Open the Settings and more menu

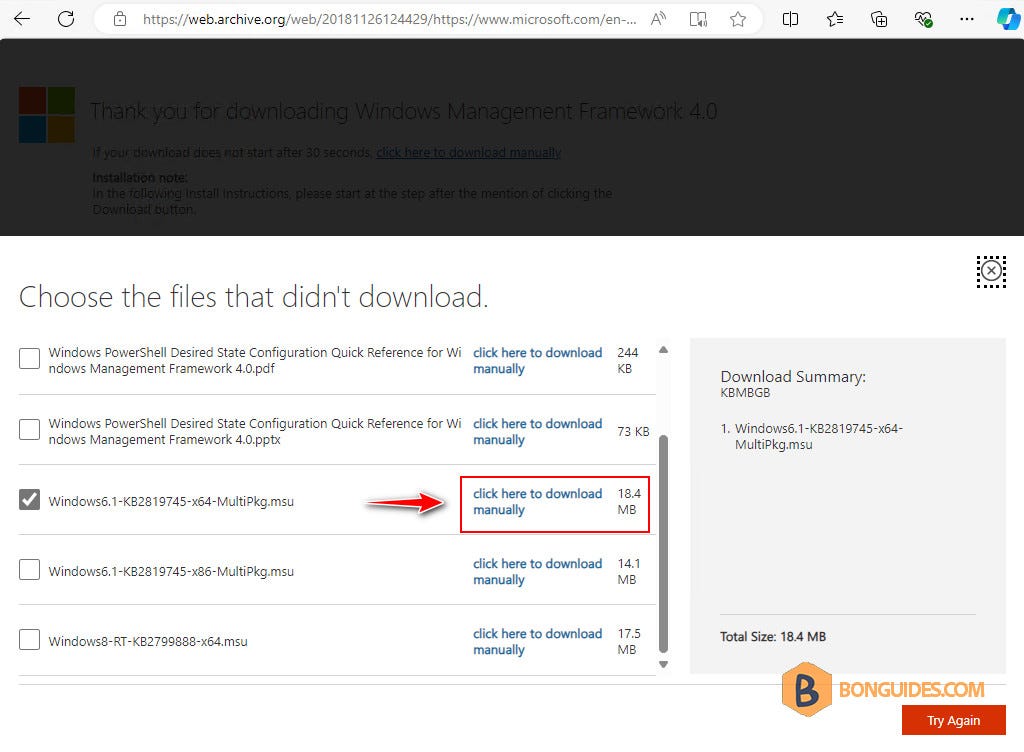pos(966,18)
